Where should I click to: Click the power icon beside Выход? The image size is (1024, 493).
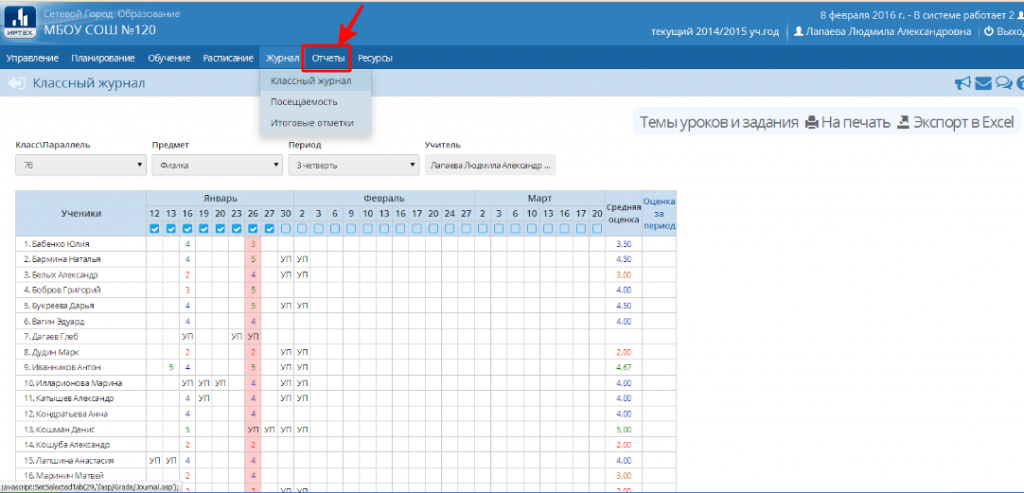989,32
